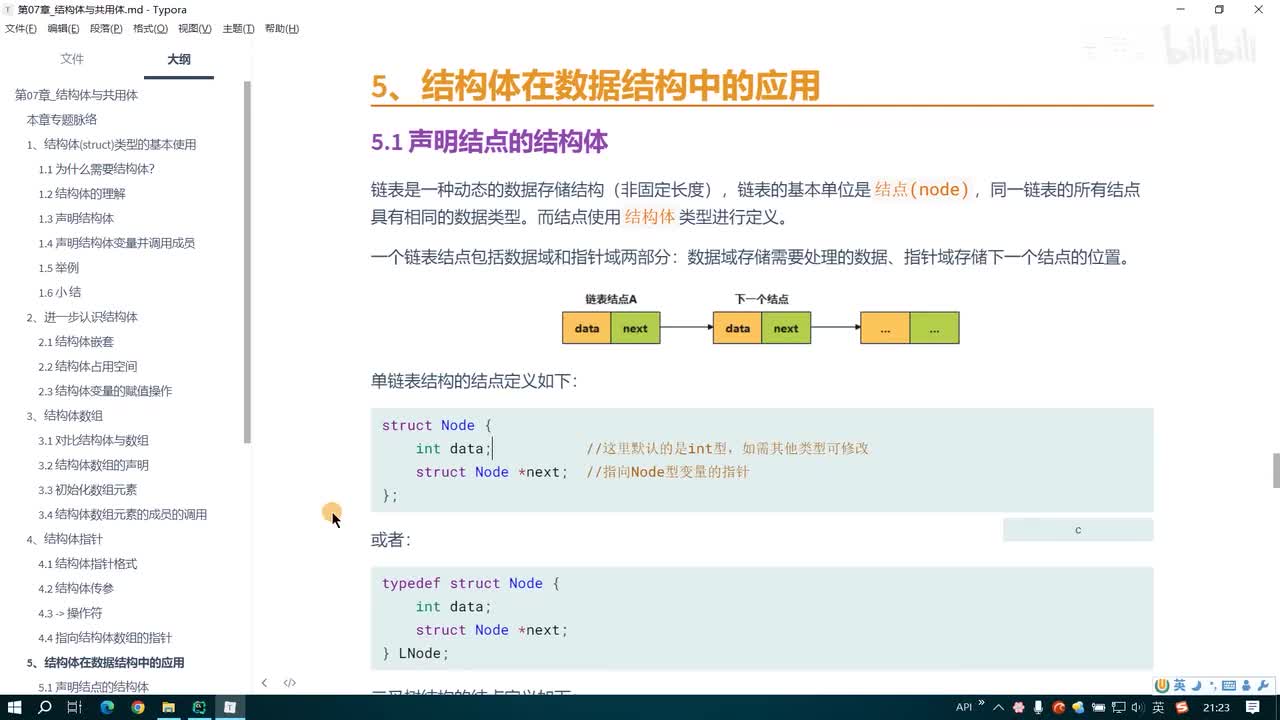The height and width of the screenshot is (720, 1280).
Task: Go to outline 2.1 结构体嵌套
Action: 76,342
